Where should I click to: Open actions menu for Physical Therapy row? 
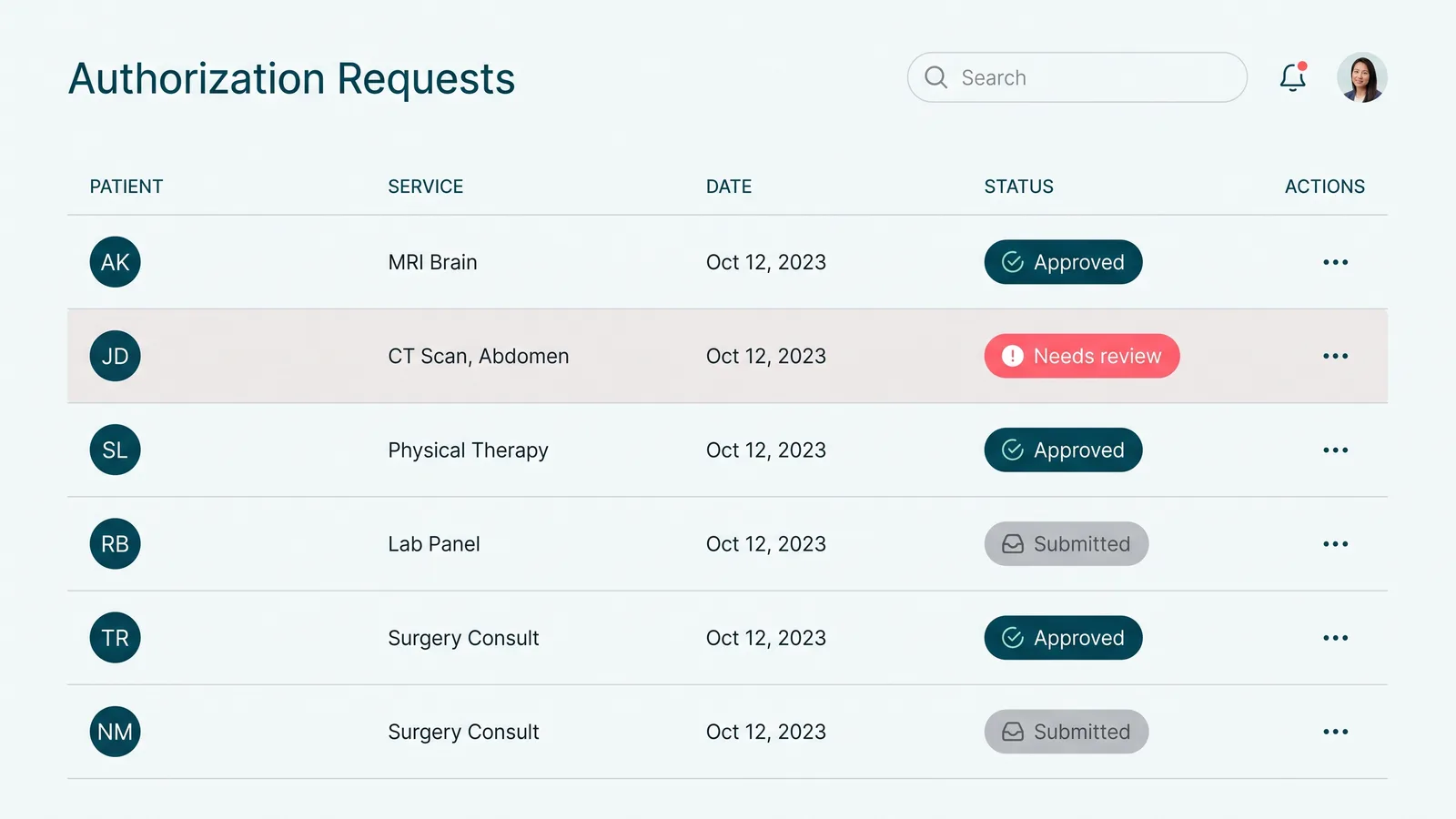pos(1335,450)
